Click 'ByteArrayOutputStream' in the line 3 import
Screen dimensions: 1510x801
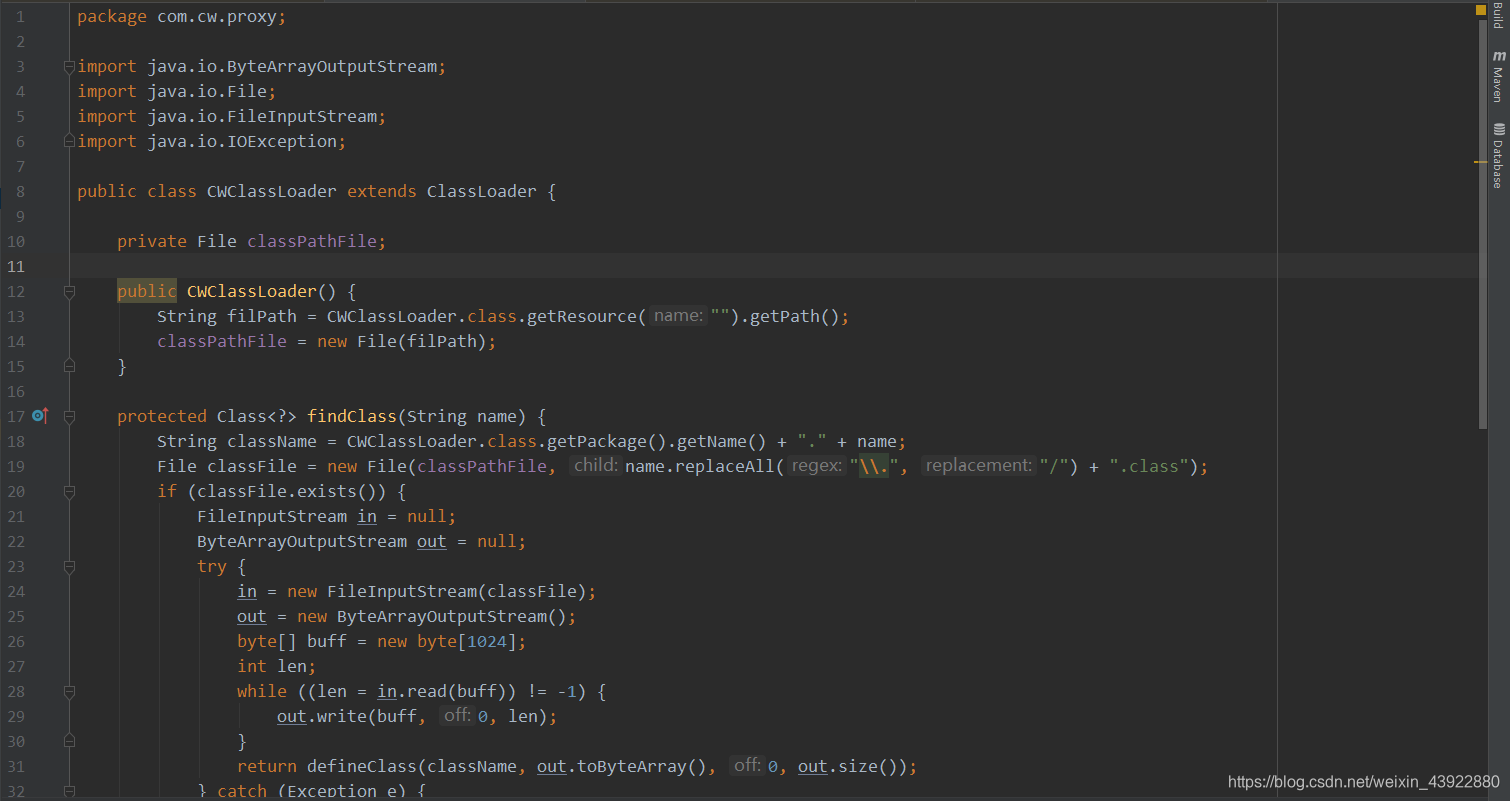point(332,67)
